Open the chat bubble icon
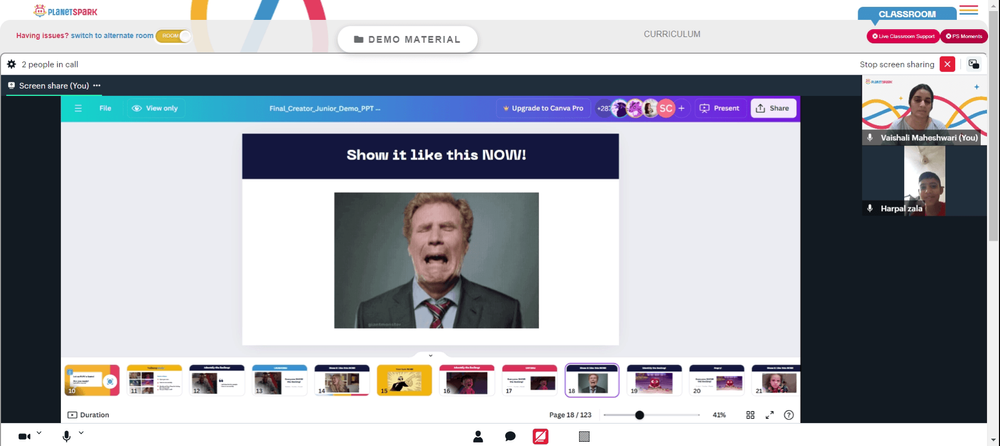1000x446 pixels. tap(510, 436)
